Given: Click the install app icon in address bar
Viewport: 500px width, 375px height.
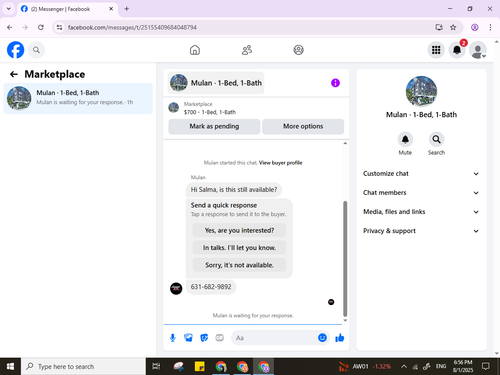Looking at the screenshot, I should pyautogui.click(x=439, y=27).
